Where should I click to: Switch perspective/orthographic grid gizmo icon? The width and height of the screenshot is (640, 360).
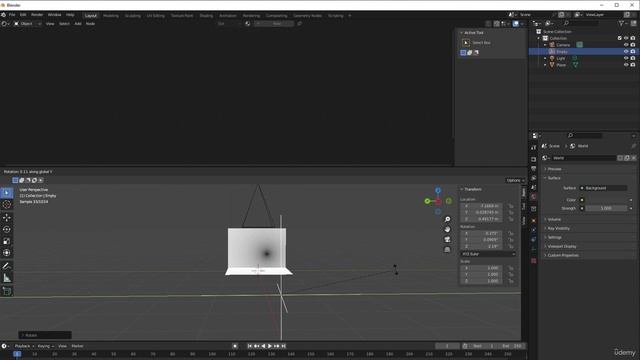point(447,249)
